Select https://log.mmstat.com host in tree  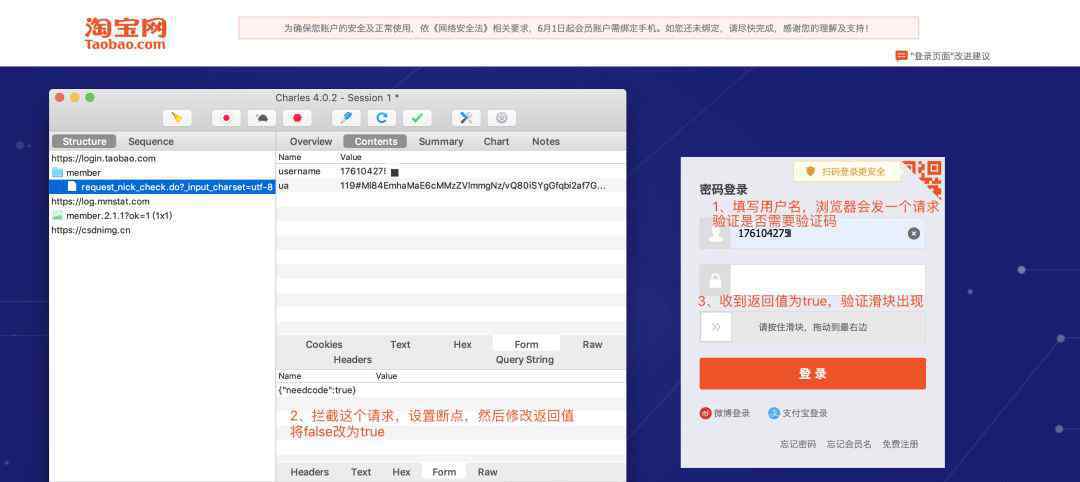coord(101,201)
